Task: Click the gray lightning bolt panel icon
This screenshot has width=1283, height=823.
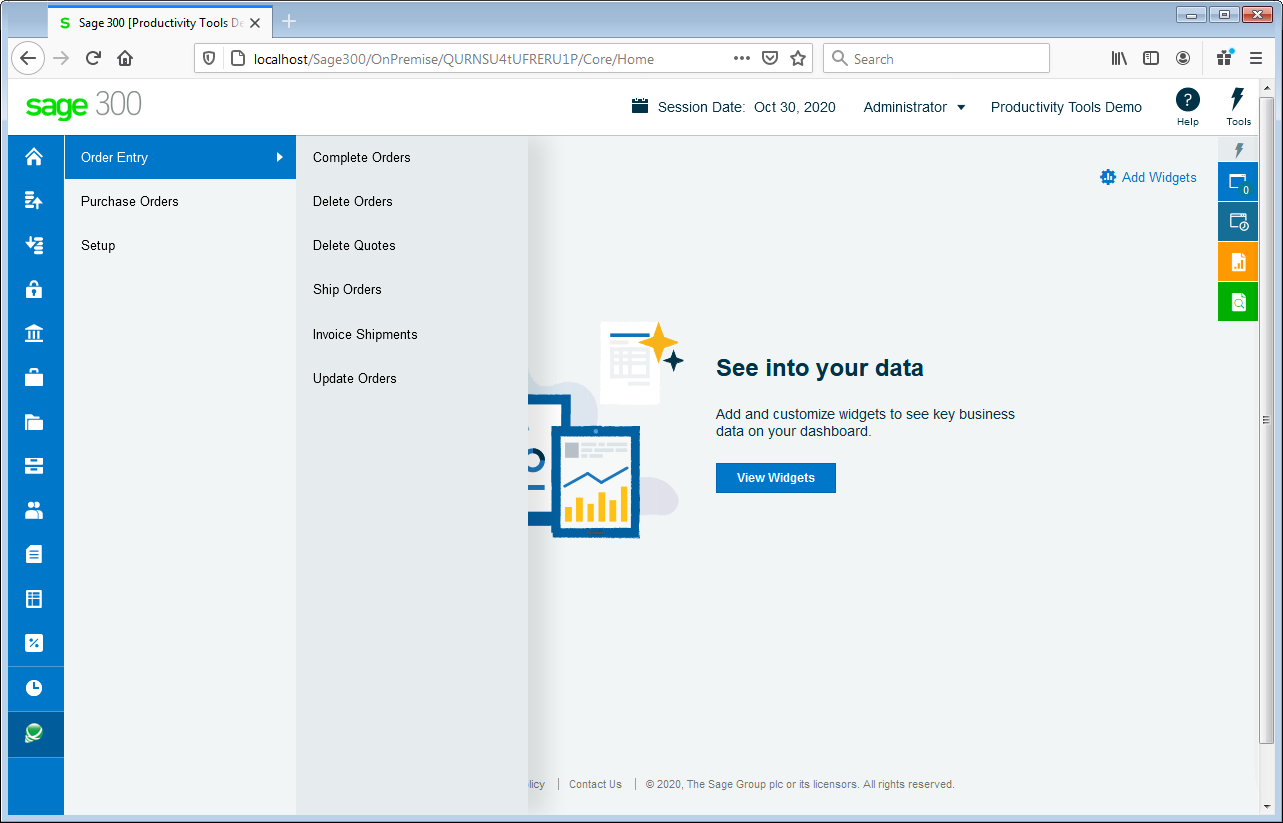Action: click(x=1238, y=150)
